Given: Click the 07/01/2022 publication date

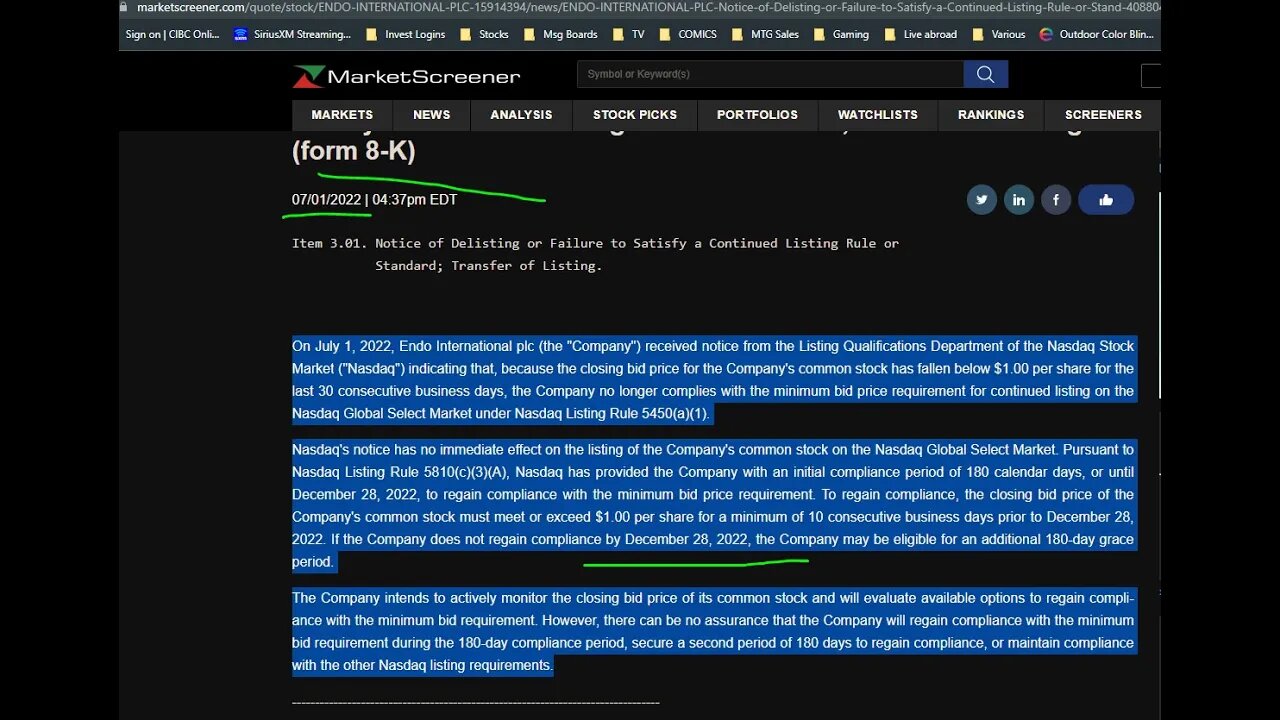Looking at the screenshot, I should click(326, 200).
